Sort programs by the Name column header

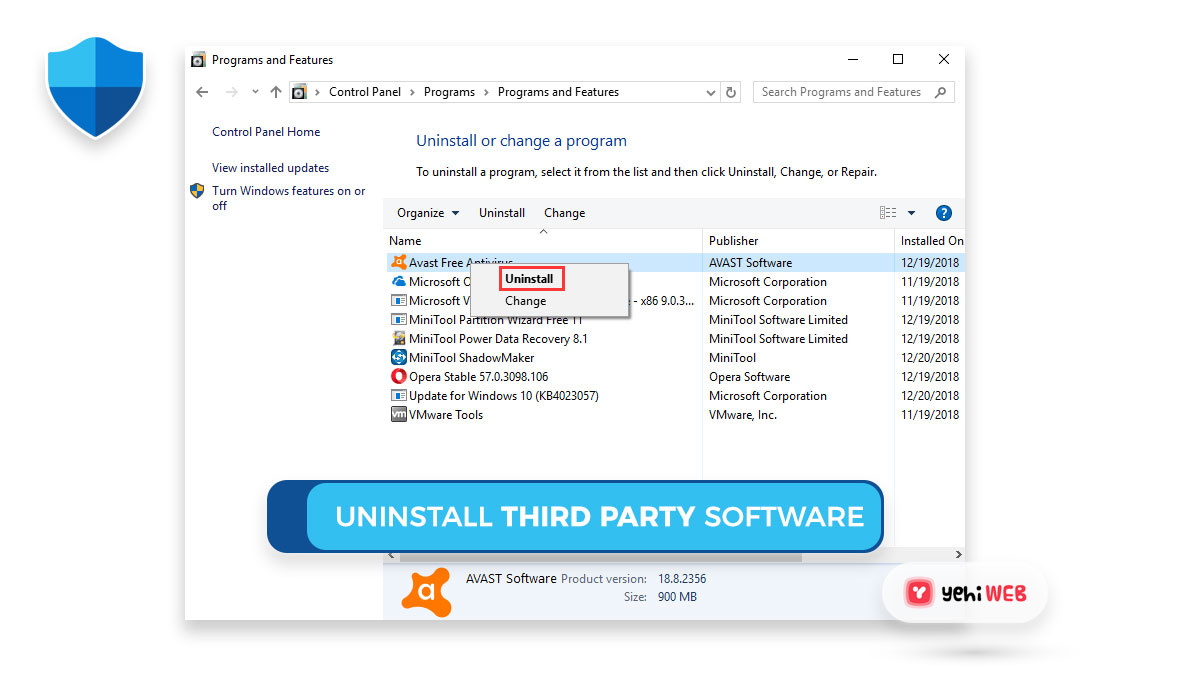point(405,240)
